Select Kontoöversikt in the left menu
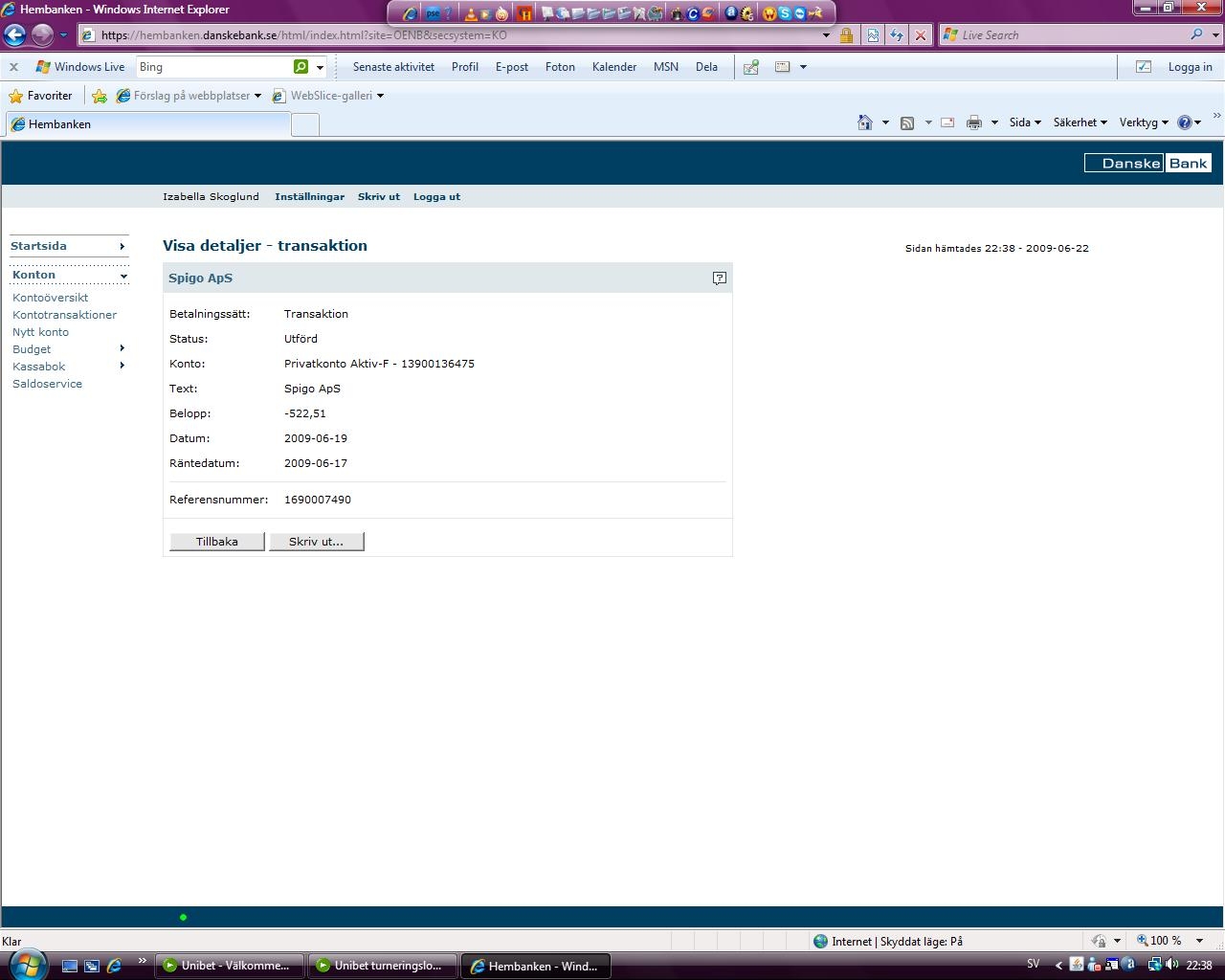The image size is (1225, 980). [50, 298]
